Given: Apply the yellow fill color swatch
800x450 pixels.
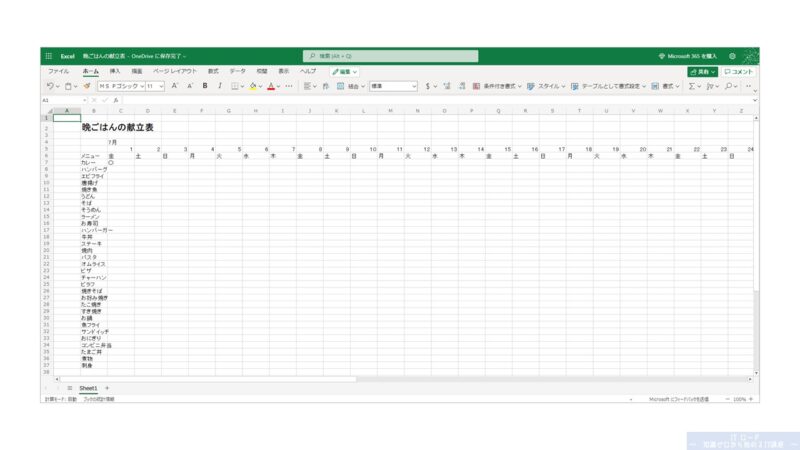Looking at the screenshot, I should [x=253, y=86].
